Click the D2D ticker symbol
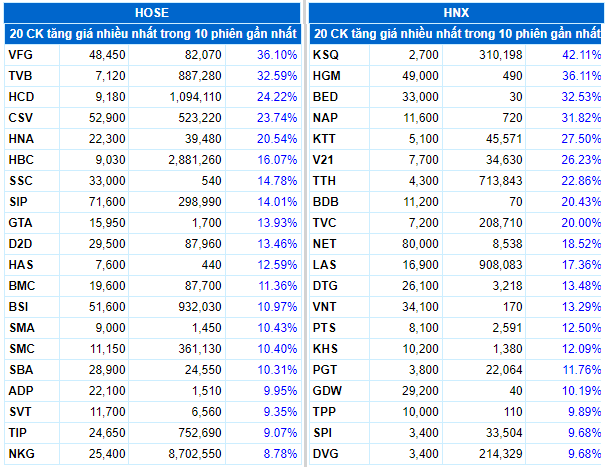Viewport: 616px width, 467px height. [20, 244]
